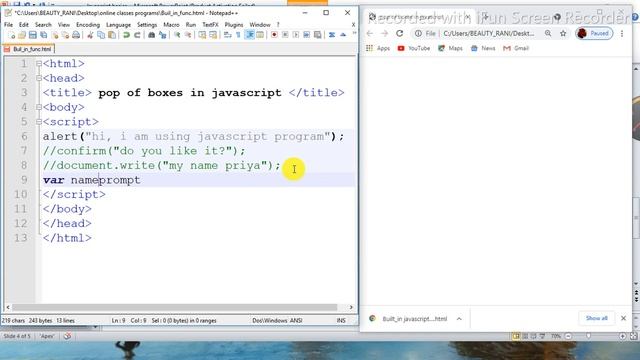Click line 9 'var nameprompt' in editor
The image size is (640, 360).
pos(91,180)
